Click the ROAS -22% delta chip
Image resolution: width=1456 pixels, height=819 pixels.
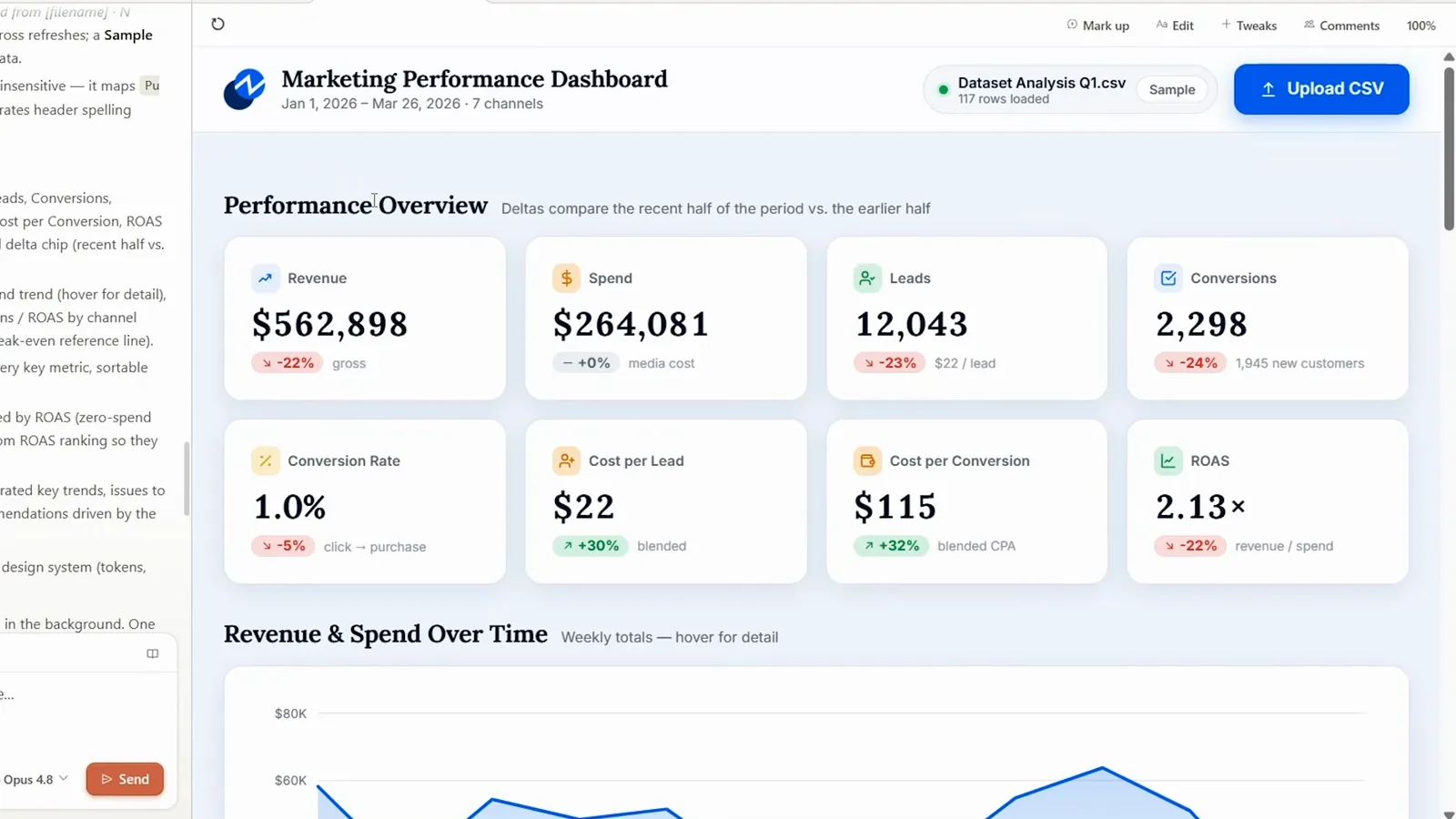1190,546
